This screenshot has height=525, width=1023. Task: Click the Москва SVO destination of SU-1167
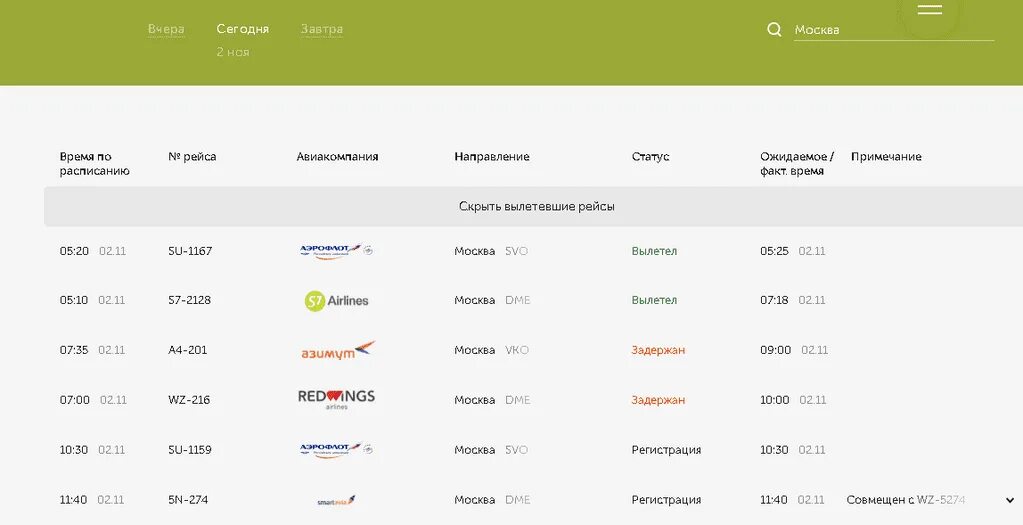(491, 251)
